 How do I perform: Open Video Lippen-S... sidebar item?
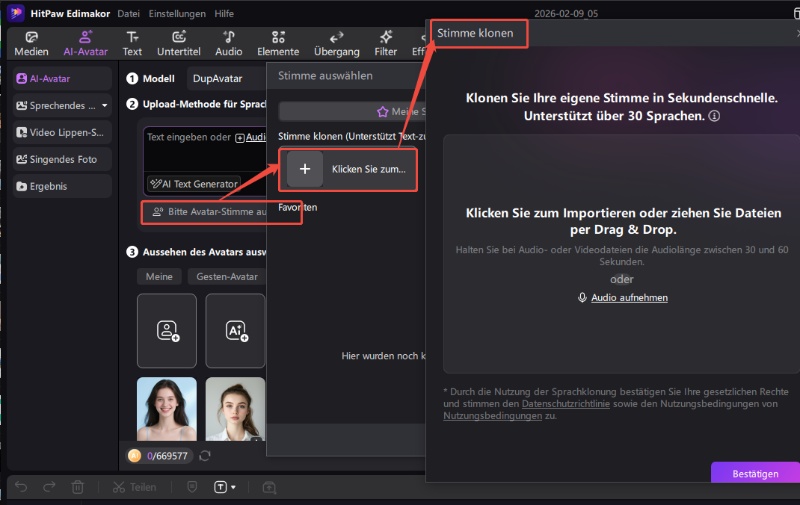coord(62,133)
